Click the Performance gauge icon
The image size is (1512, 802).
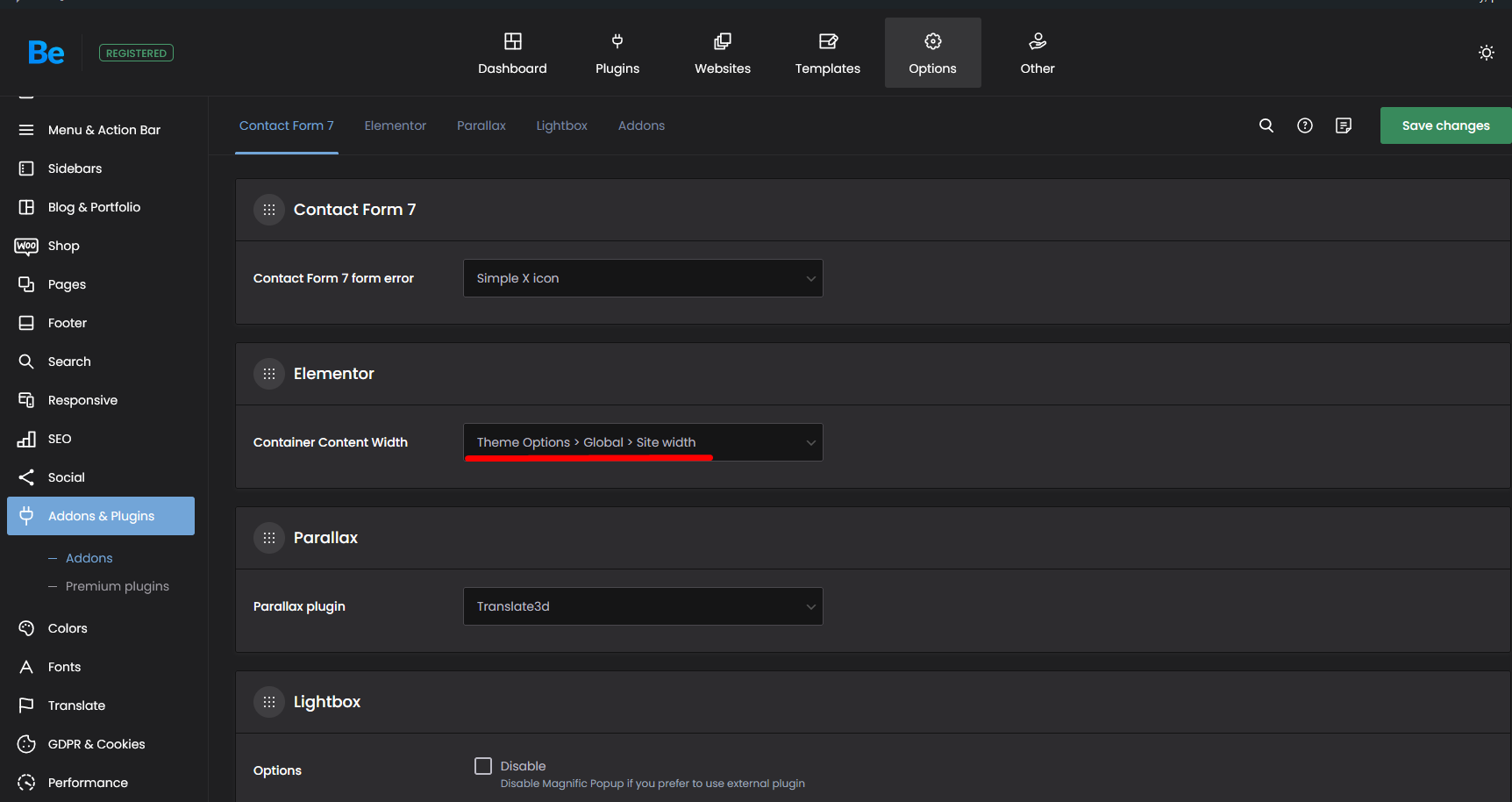pos(26,783)
